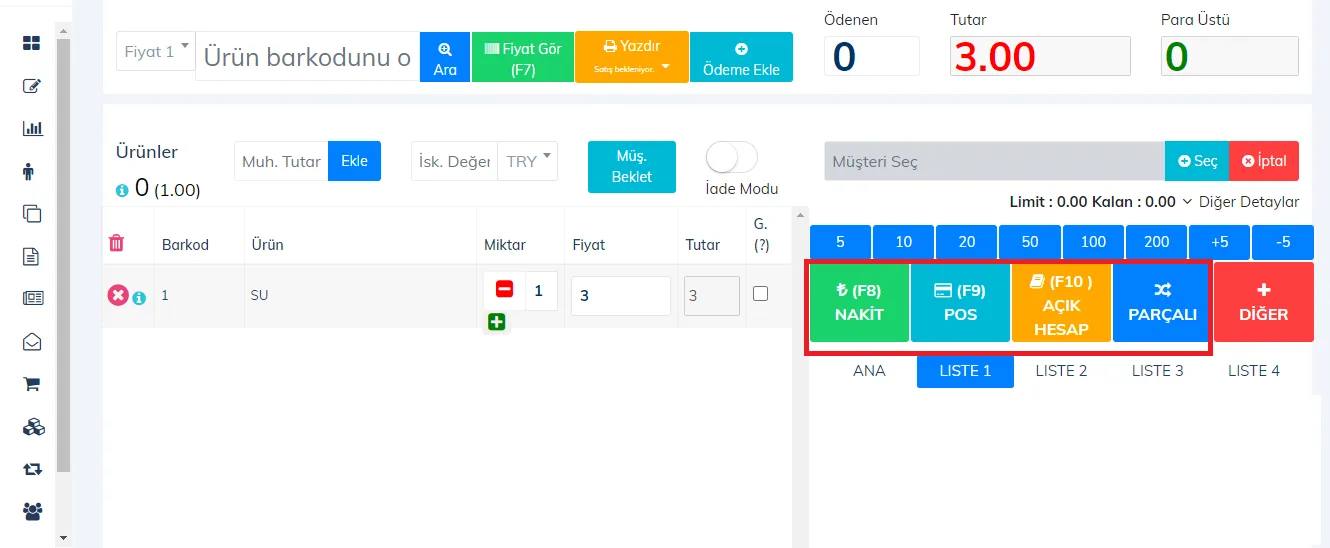Click the newspaper sidebar icon
Viewport: 1330px width, 548px height.
(32, 298)
